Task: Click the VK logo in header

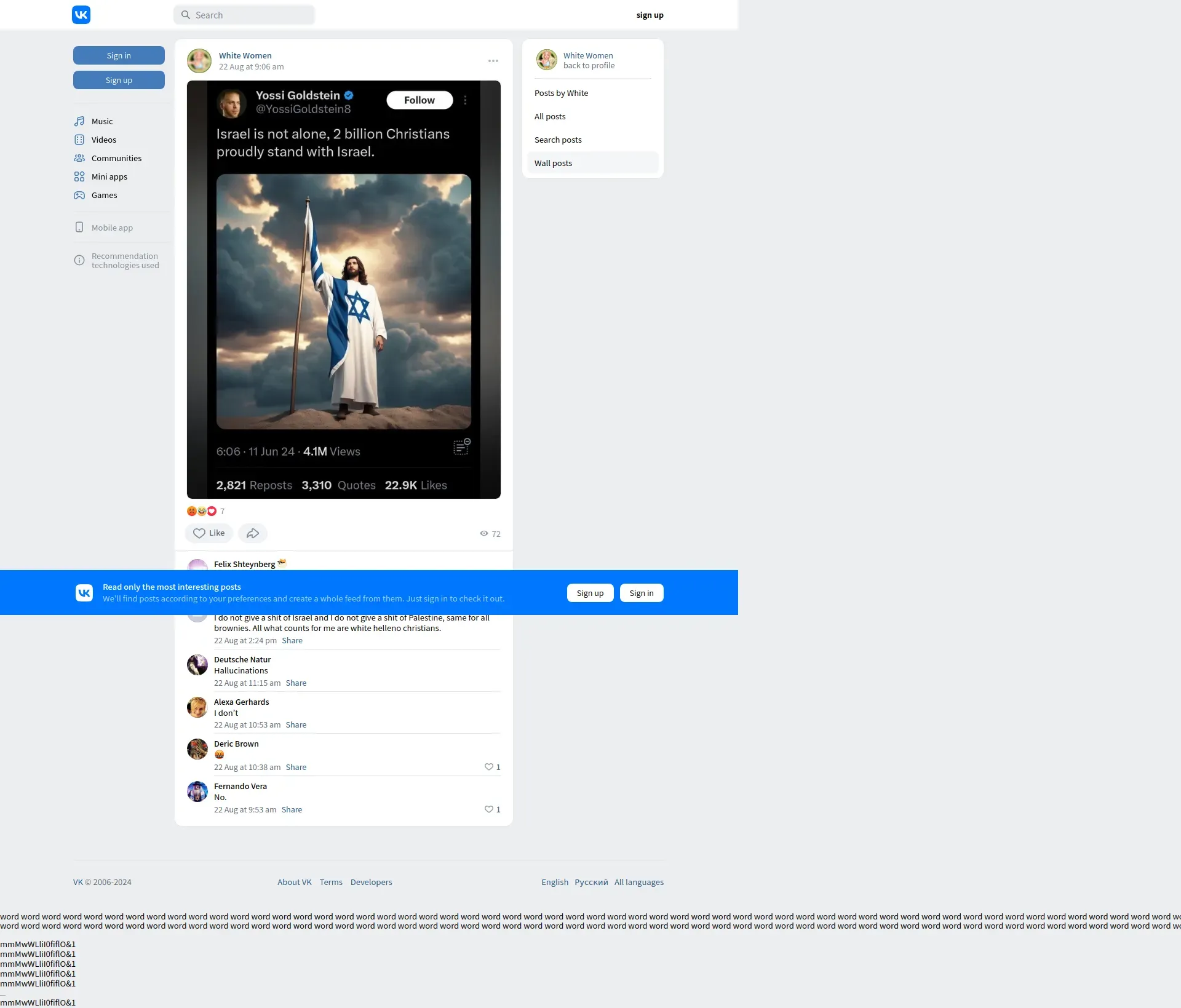Action: coord(81,15)
